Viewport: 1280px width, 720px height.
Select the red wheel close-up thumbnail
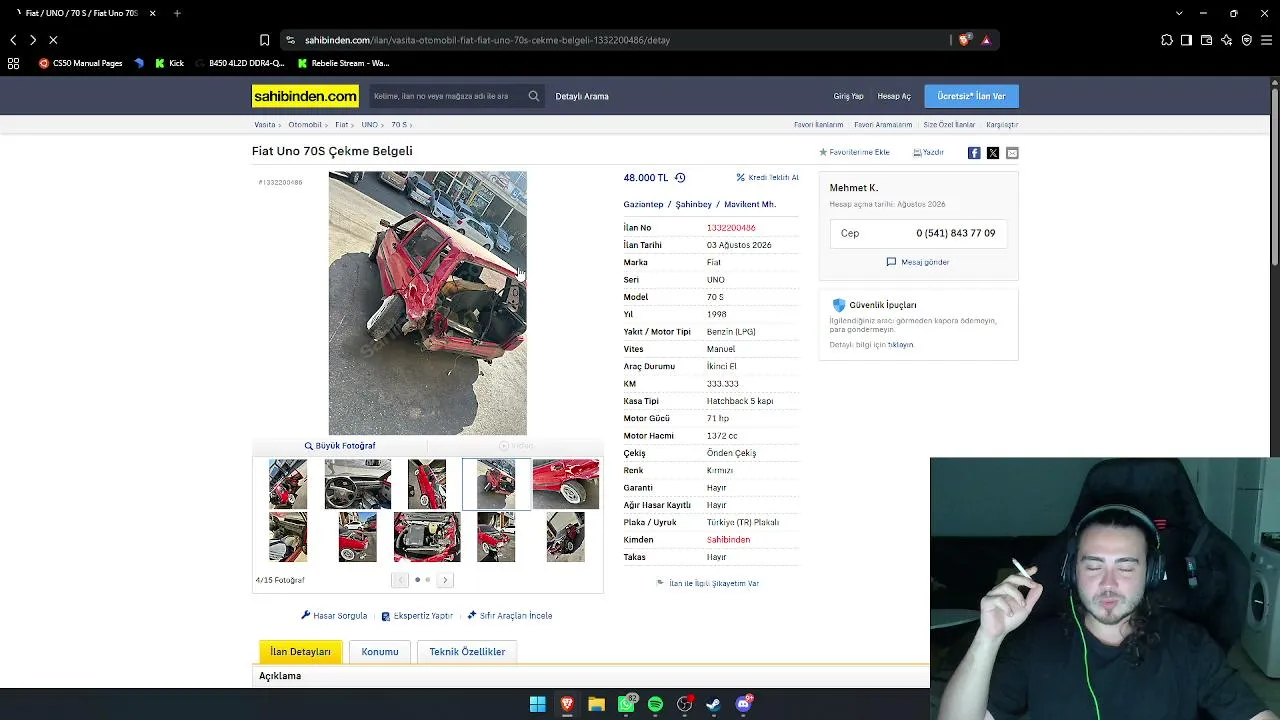click(566, 484)
